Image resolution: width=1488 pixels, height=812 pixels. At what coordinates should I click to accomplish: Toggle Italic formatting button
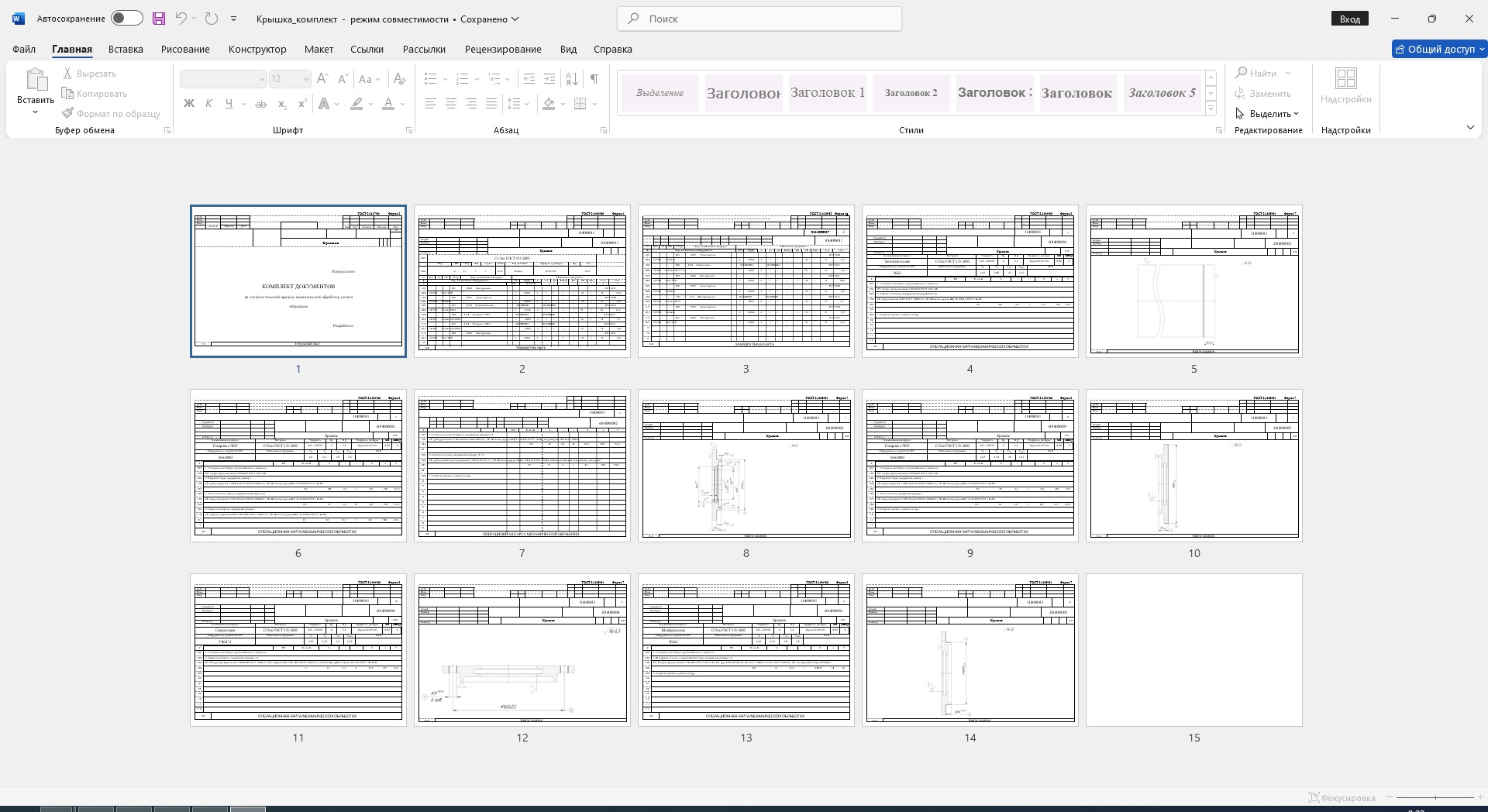208,104
